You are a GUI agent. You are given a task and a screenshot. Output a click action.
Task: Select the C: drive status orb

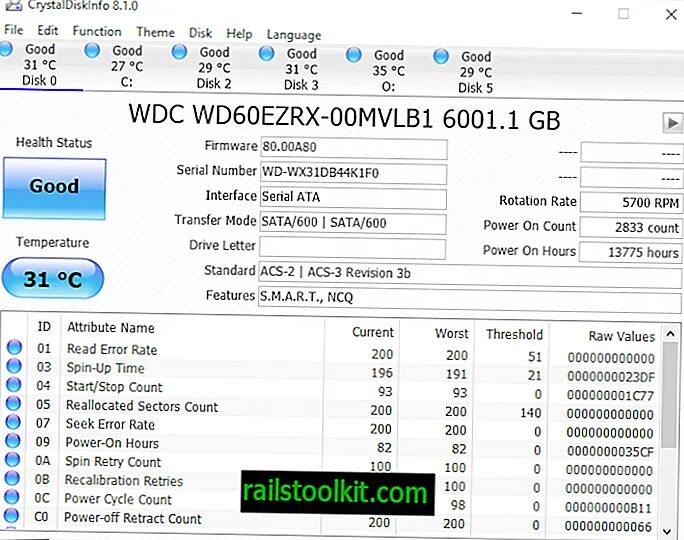[x=92, y=50]
